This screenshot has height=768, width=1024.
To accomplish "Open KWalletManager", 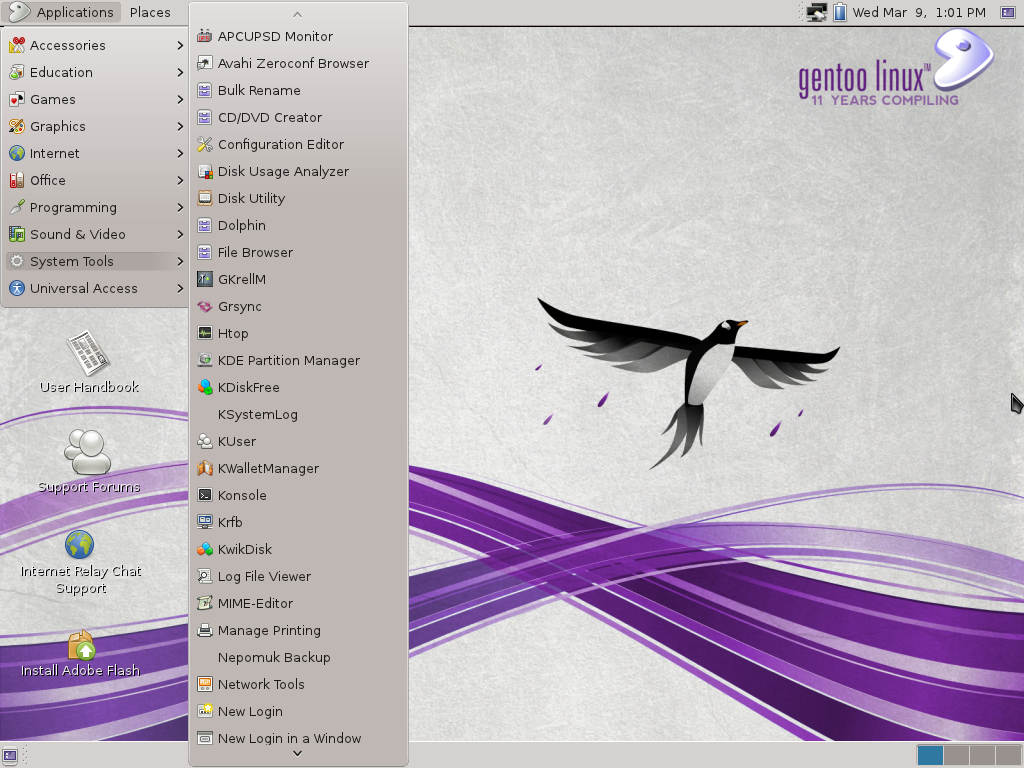I will 268,468.
